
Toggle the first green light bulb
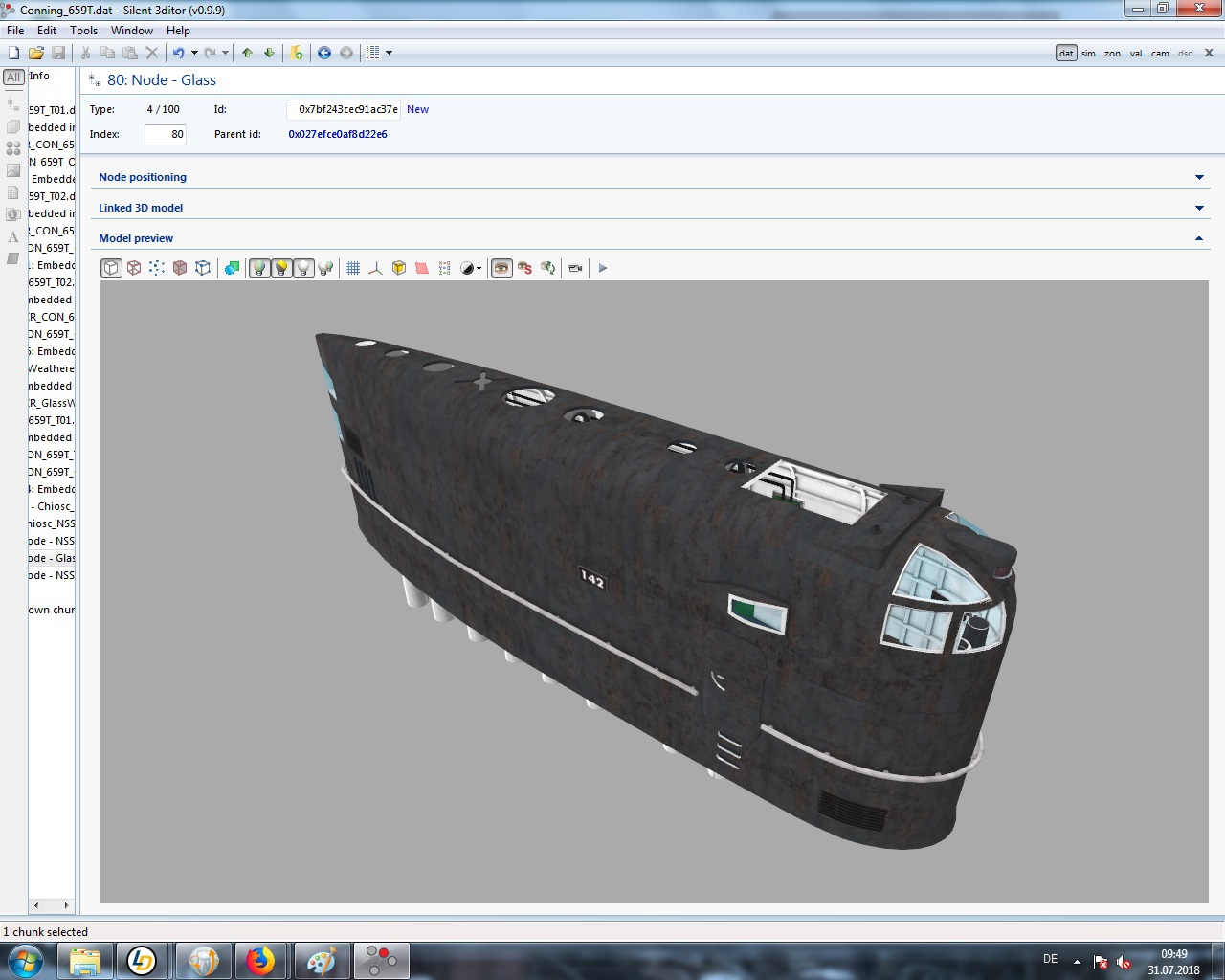click(258, 268)
